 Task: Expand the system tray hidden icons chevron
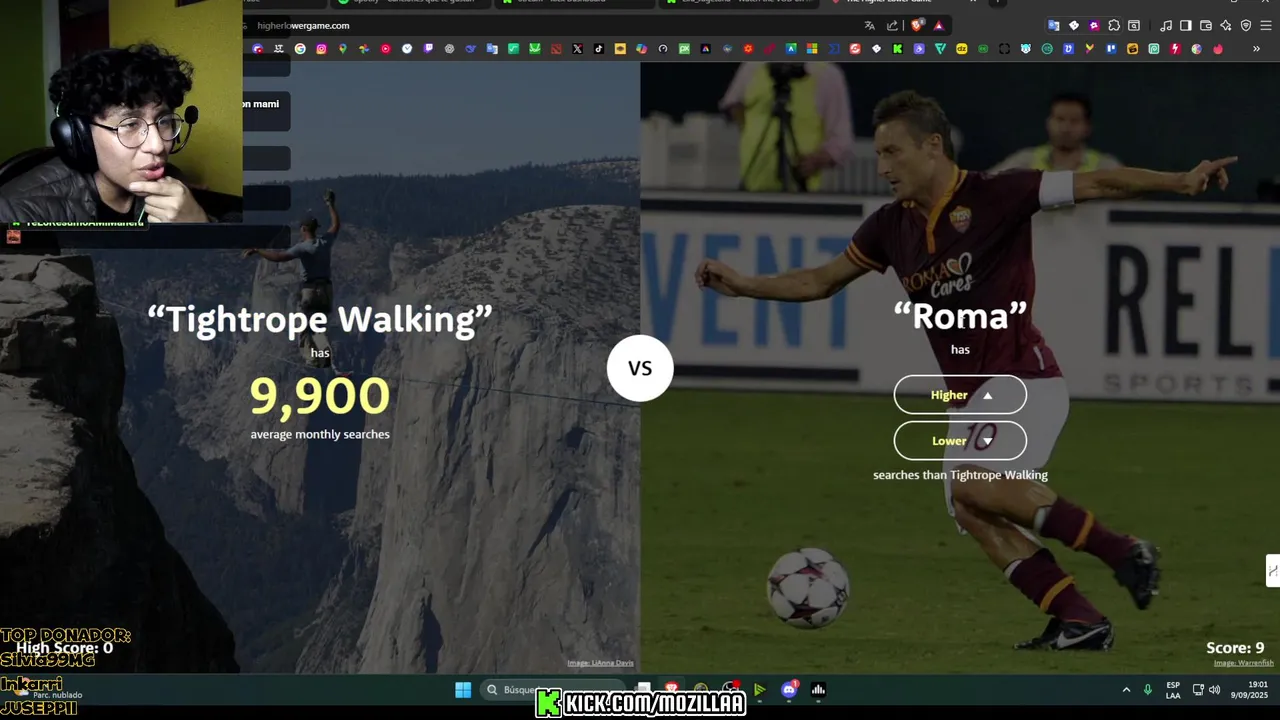pyautogui.click(x=1126, y=690)
